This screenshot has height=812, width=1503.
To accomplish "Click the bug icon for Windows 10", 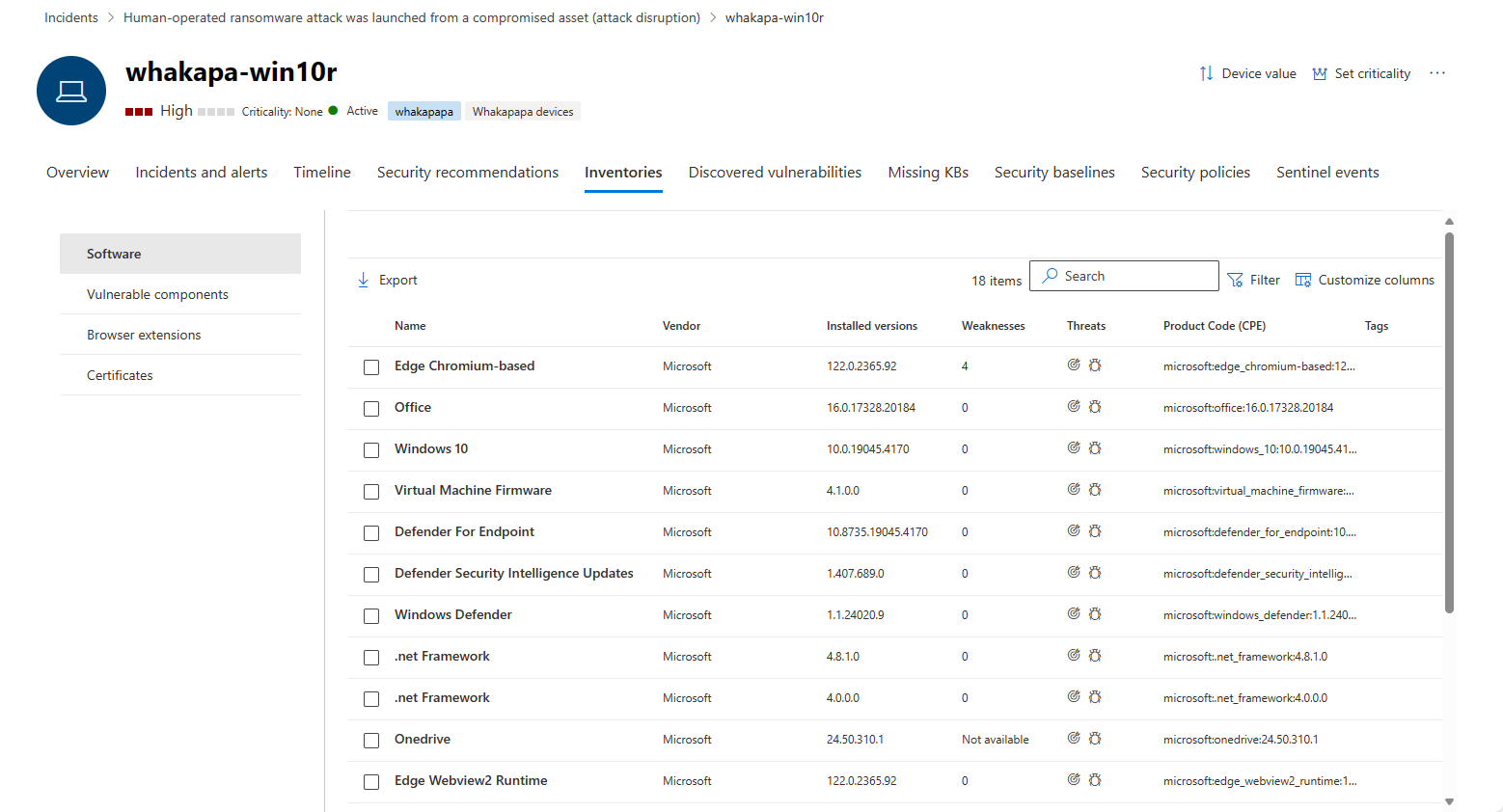I will pyautogui.click(x=1095, y=448).
